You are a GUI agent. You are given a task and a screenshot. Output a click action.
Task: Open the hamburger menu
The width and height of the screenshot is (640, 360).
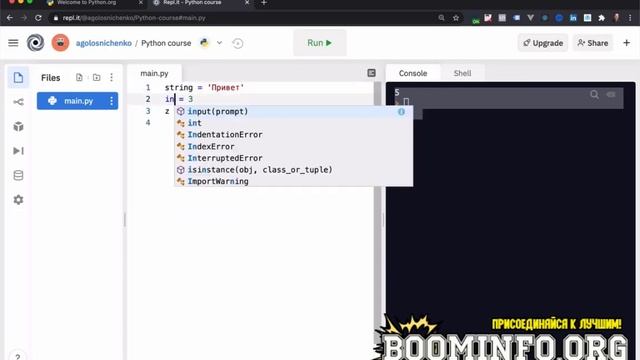[x=13, y=43]
